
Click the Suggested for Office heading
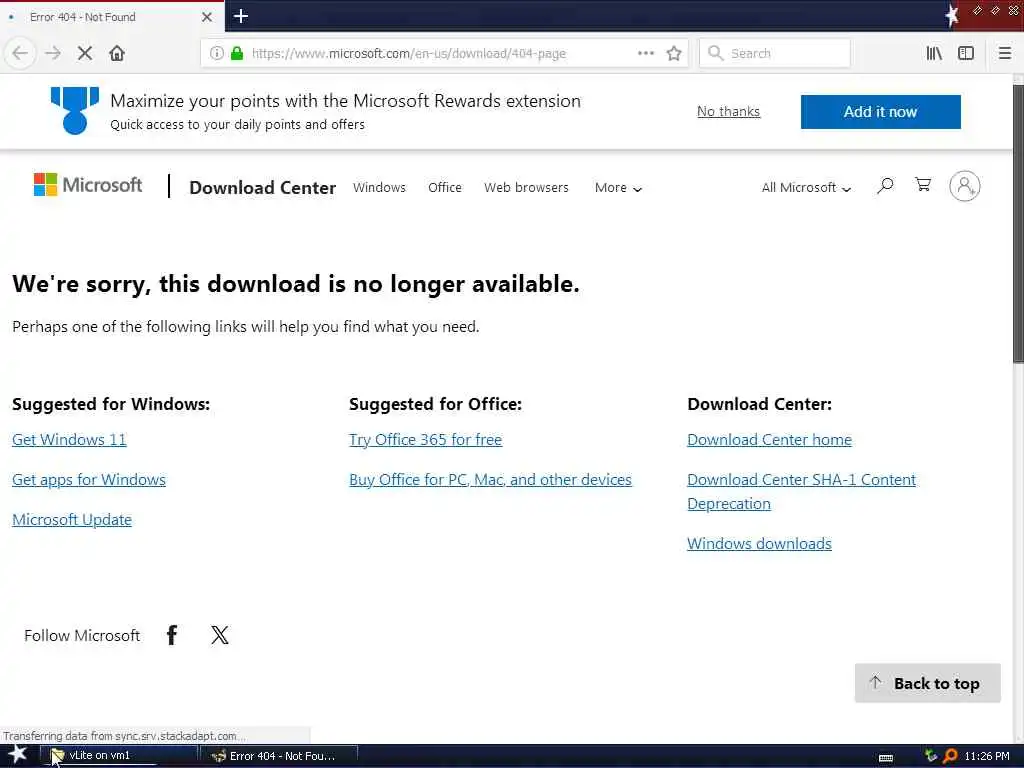click(x=436, y=404)
